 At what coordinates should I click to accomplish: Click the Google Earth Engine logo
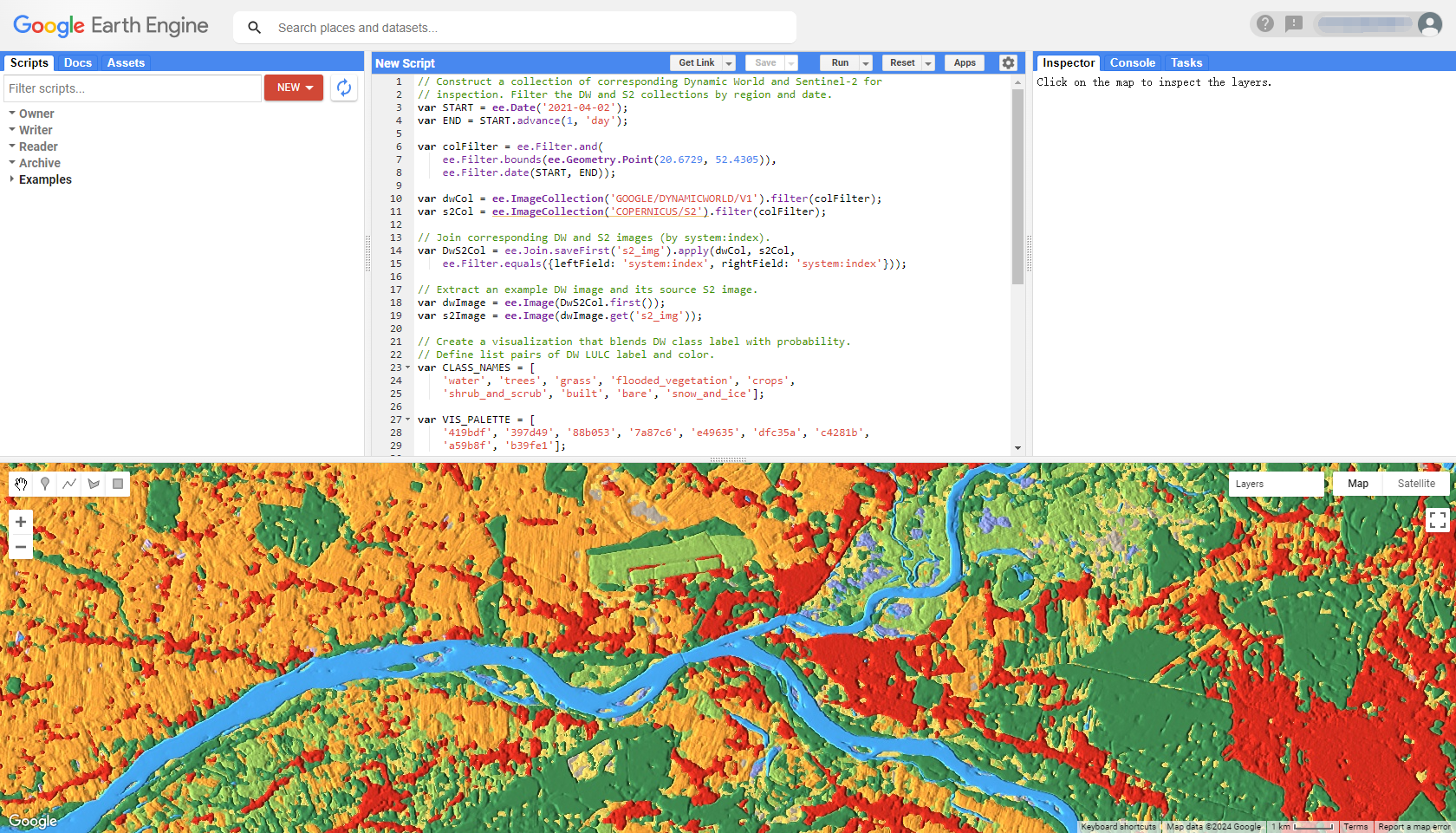click(x=111, y=26)
